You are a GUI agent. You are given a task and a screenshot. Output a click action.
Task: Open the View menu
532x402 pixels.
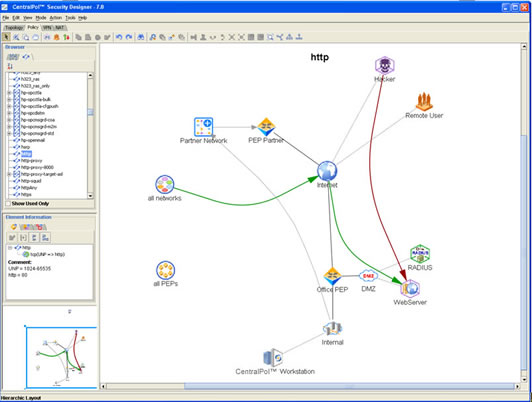point(28,18)
